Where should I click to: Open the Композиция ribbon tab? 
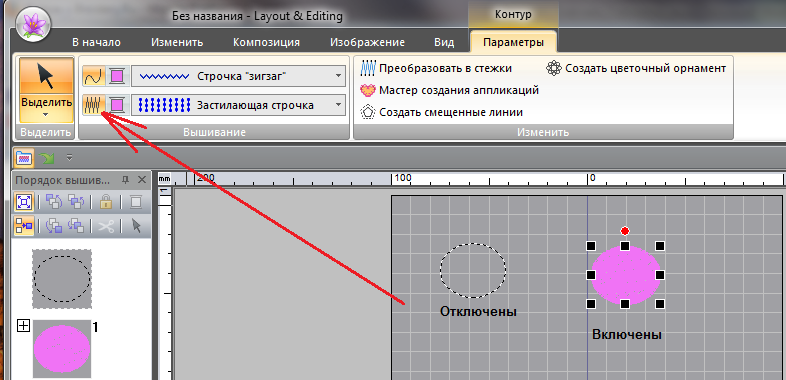pos(266,42)
